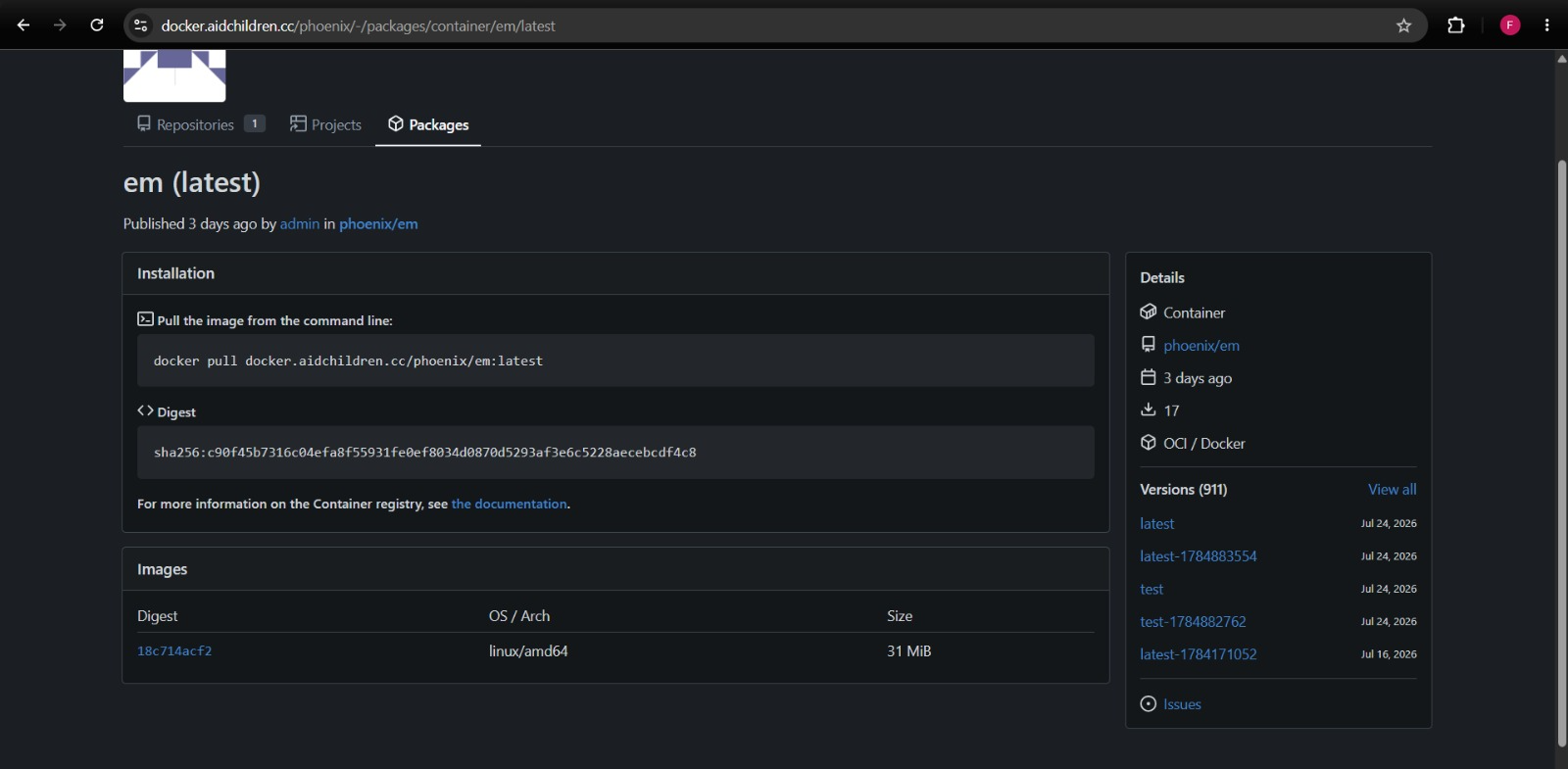Open the admin user profile link
1568x769 pixels.
(300, 224)
